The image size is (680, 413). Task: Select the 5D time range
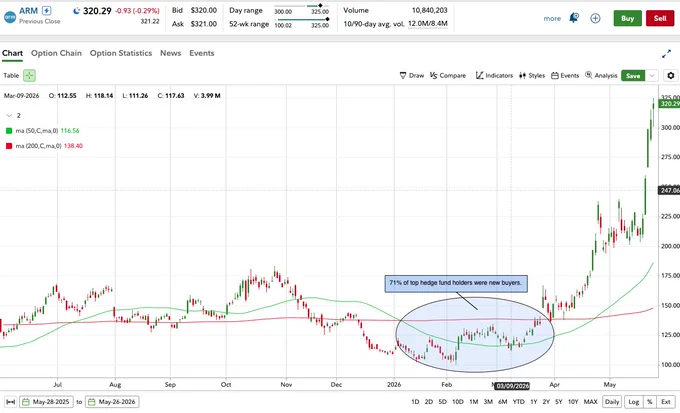pyautogui.click(x=442, y=402)
